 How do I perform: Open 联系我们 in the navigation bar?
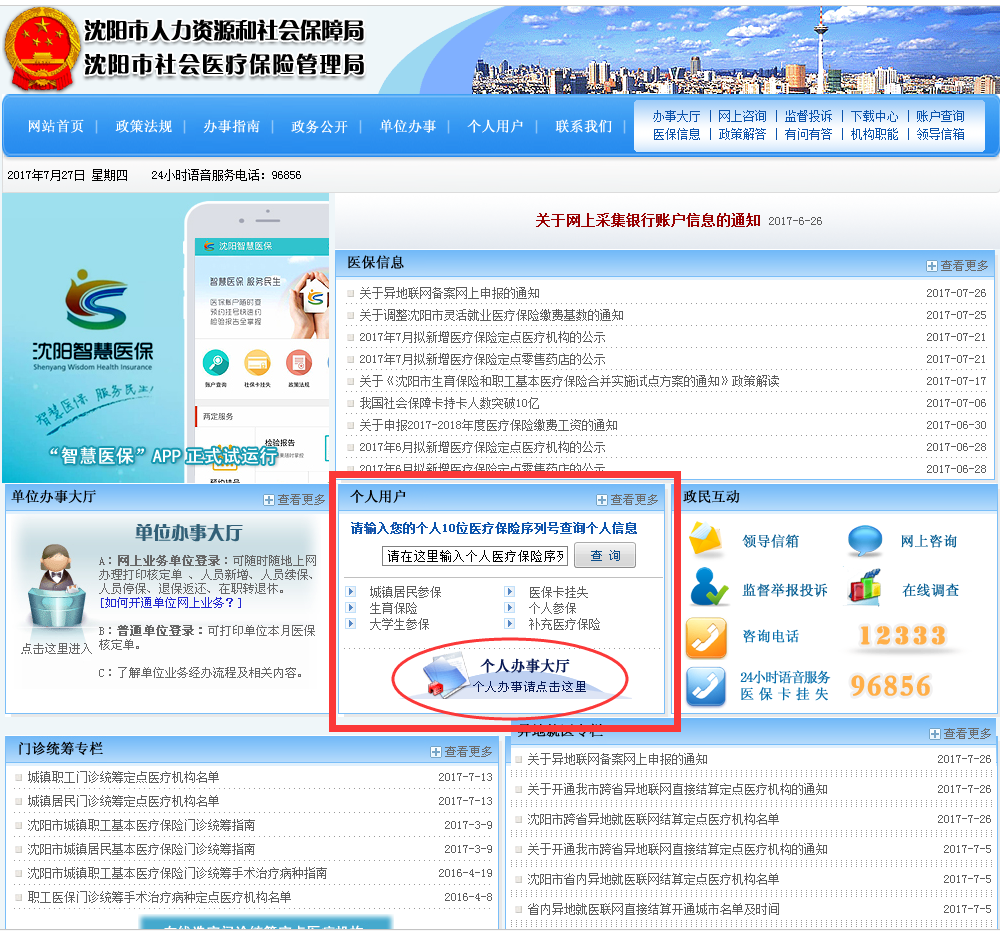pyautogui.click(x=583, y=126)
